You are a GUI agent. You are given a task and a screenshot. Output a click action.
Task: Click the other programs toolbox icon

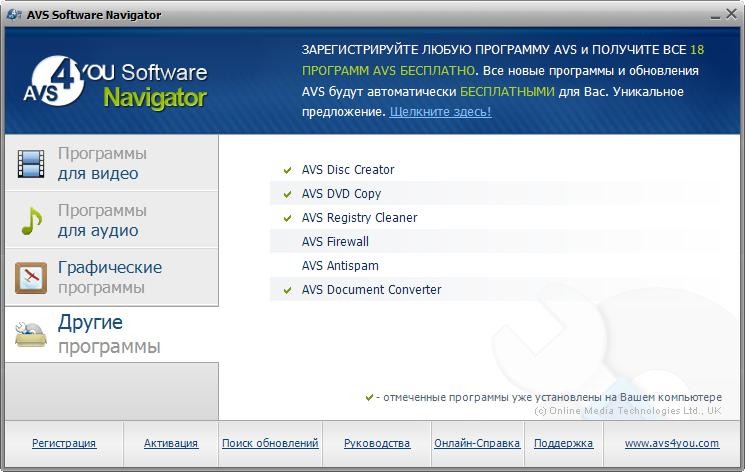coord(31,335)
